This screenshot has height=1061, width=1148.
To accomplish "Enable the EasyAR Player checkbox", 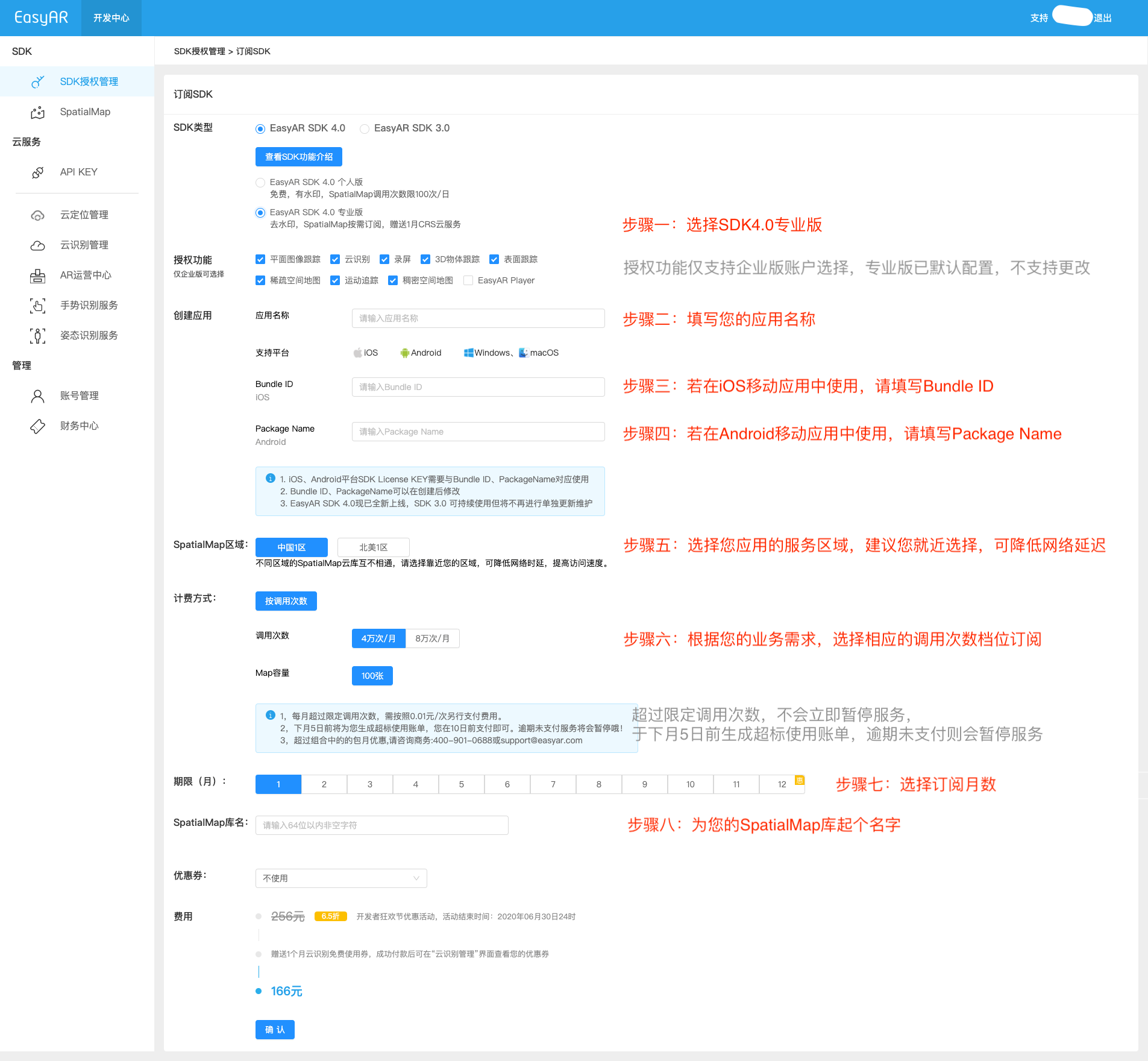I will 468,280.
